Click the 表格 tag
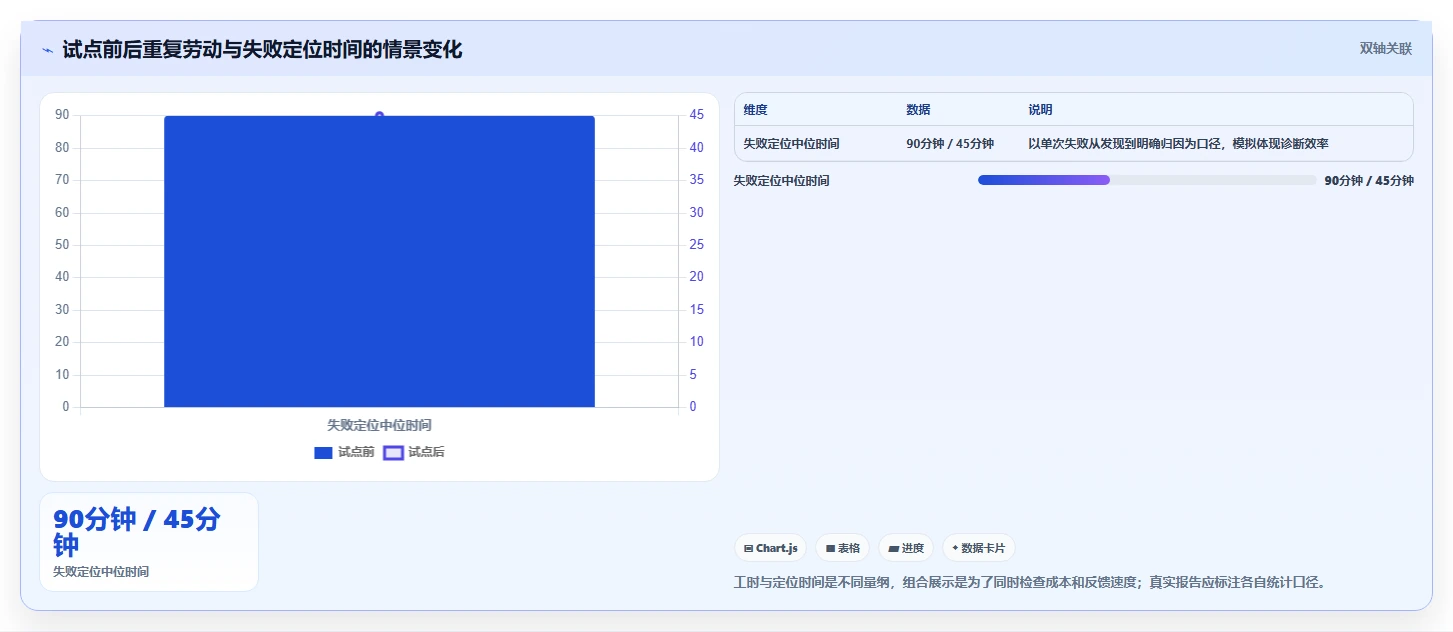 (842, 548)
